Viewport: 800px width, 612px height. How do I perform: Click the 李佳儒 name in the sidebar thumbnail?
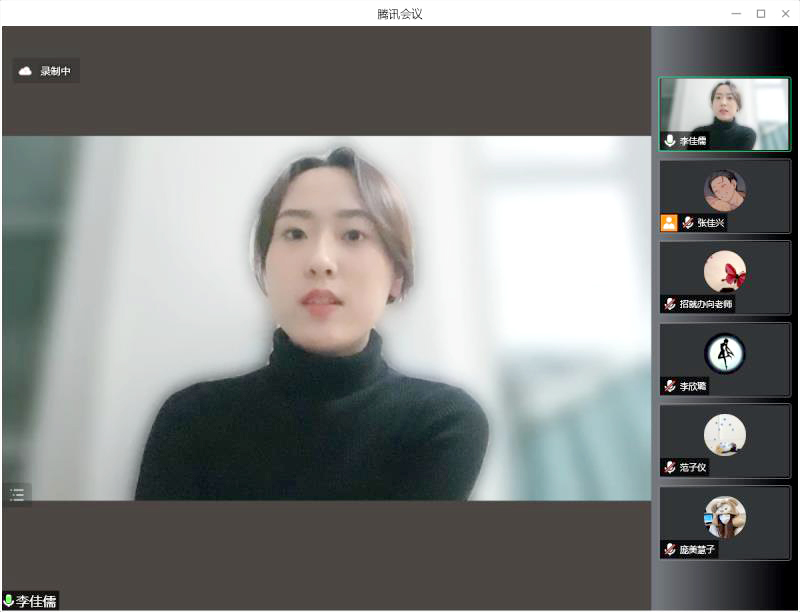pyautogui.click(x=692, y=141)
